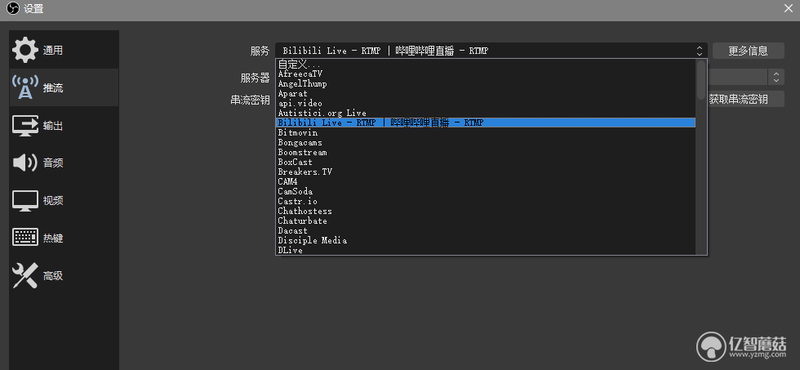Click the 热键 label in sidebar

(53, 238)
